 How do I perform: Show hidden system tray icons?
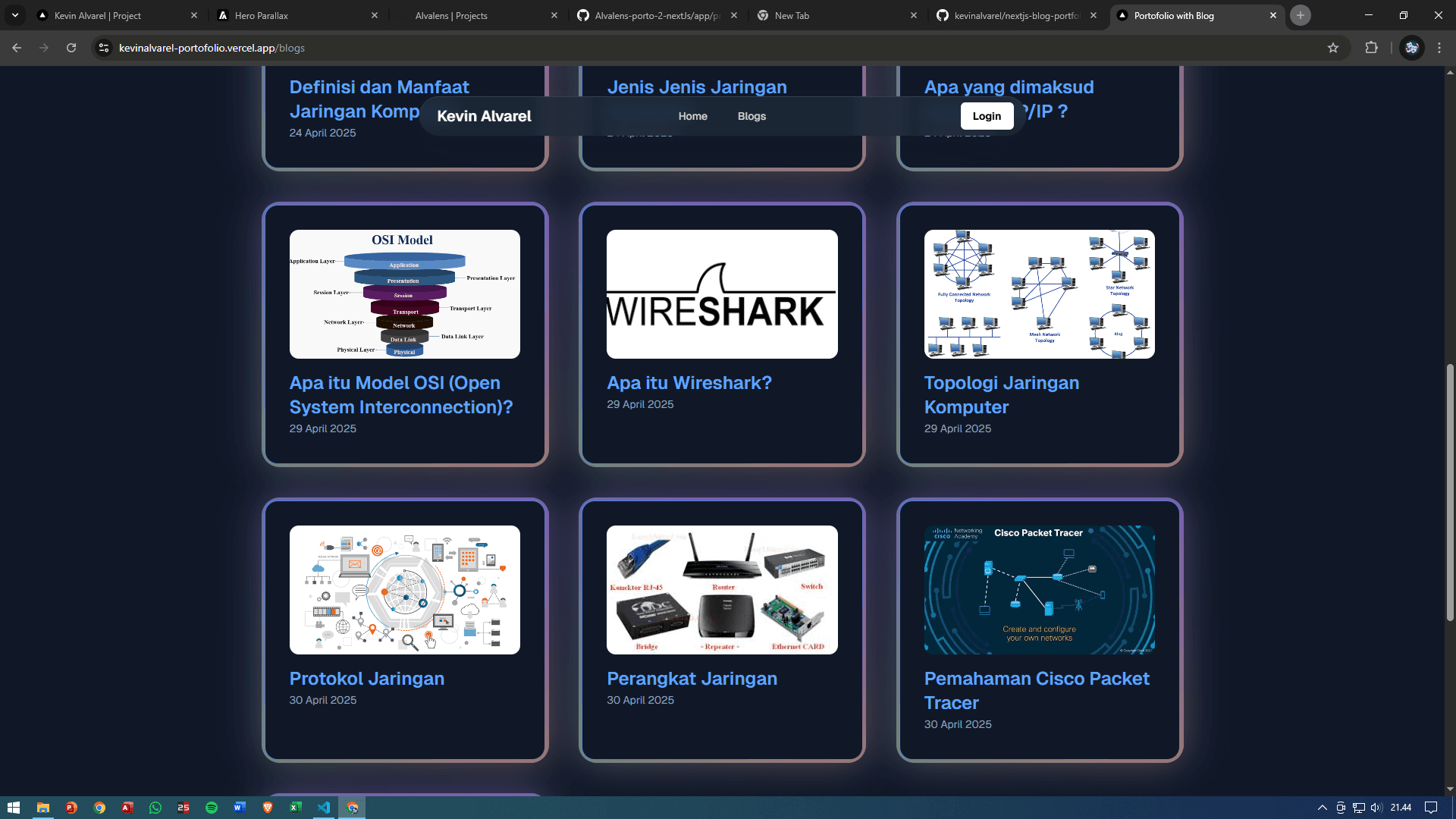(1322, 808)
